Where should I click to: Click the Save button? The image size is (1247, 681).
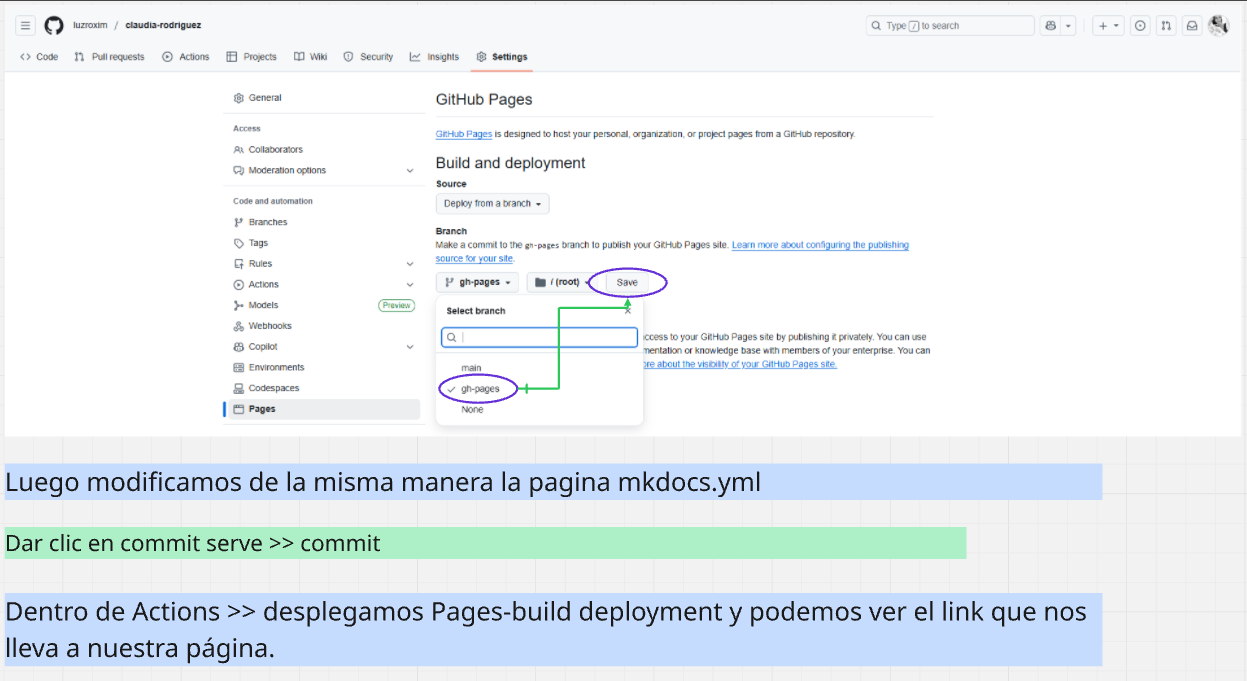click(627, 283)
